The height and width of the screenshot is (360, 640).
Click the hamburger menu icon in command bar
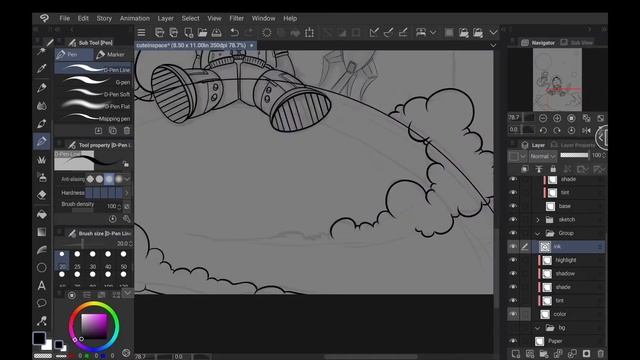coord(141,32)
